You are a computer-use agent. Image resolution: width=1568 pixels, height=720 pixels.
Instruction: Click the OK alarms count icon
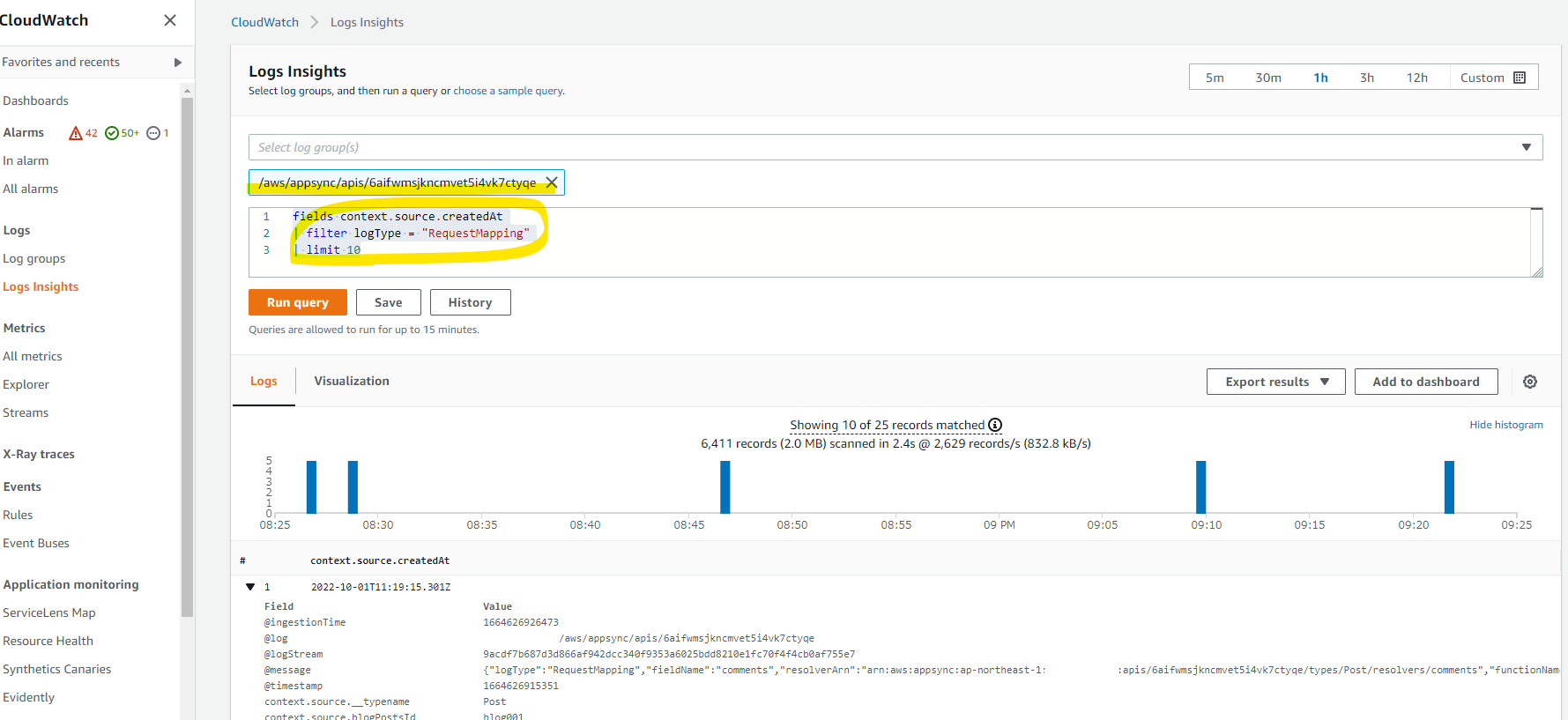tap(112, 133)
